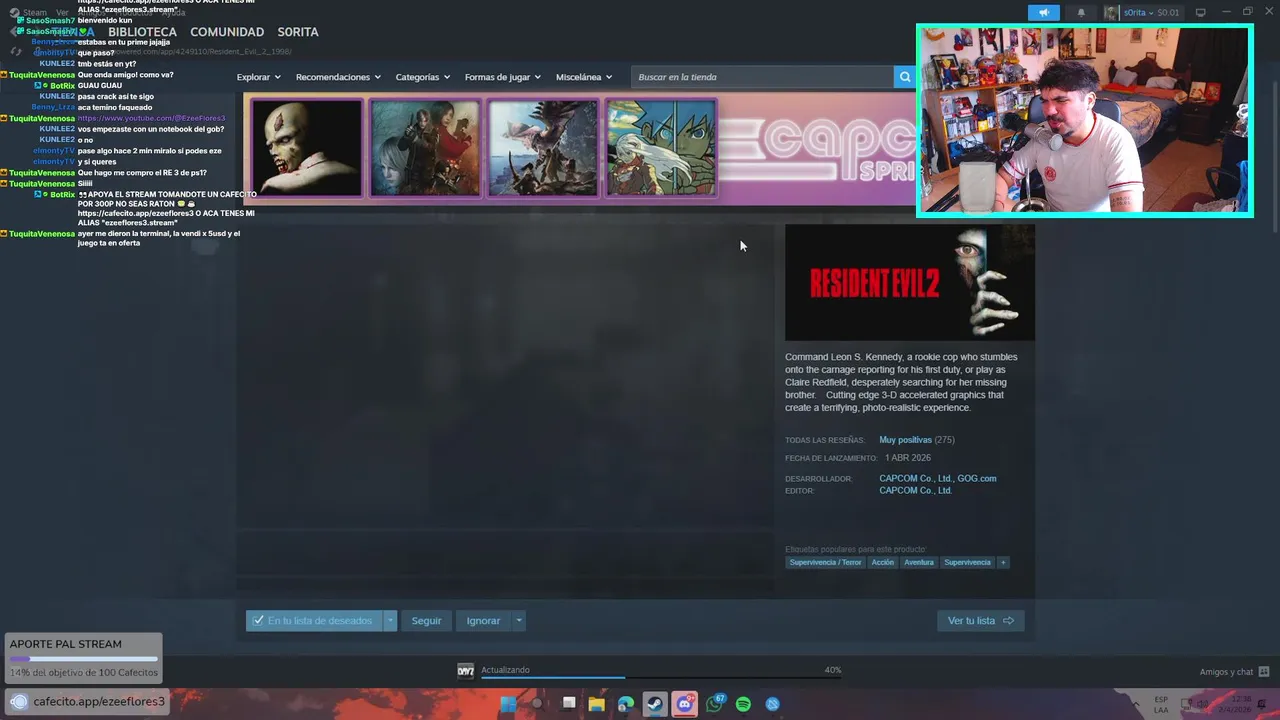Click the Ignorar button
The height and width of the screenshot is (720, 1280).
point(483,621)
